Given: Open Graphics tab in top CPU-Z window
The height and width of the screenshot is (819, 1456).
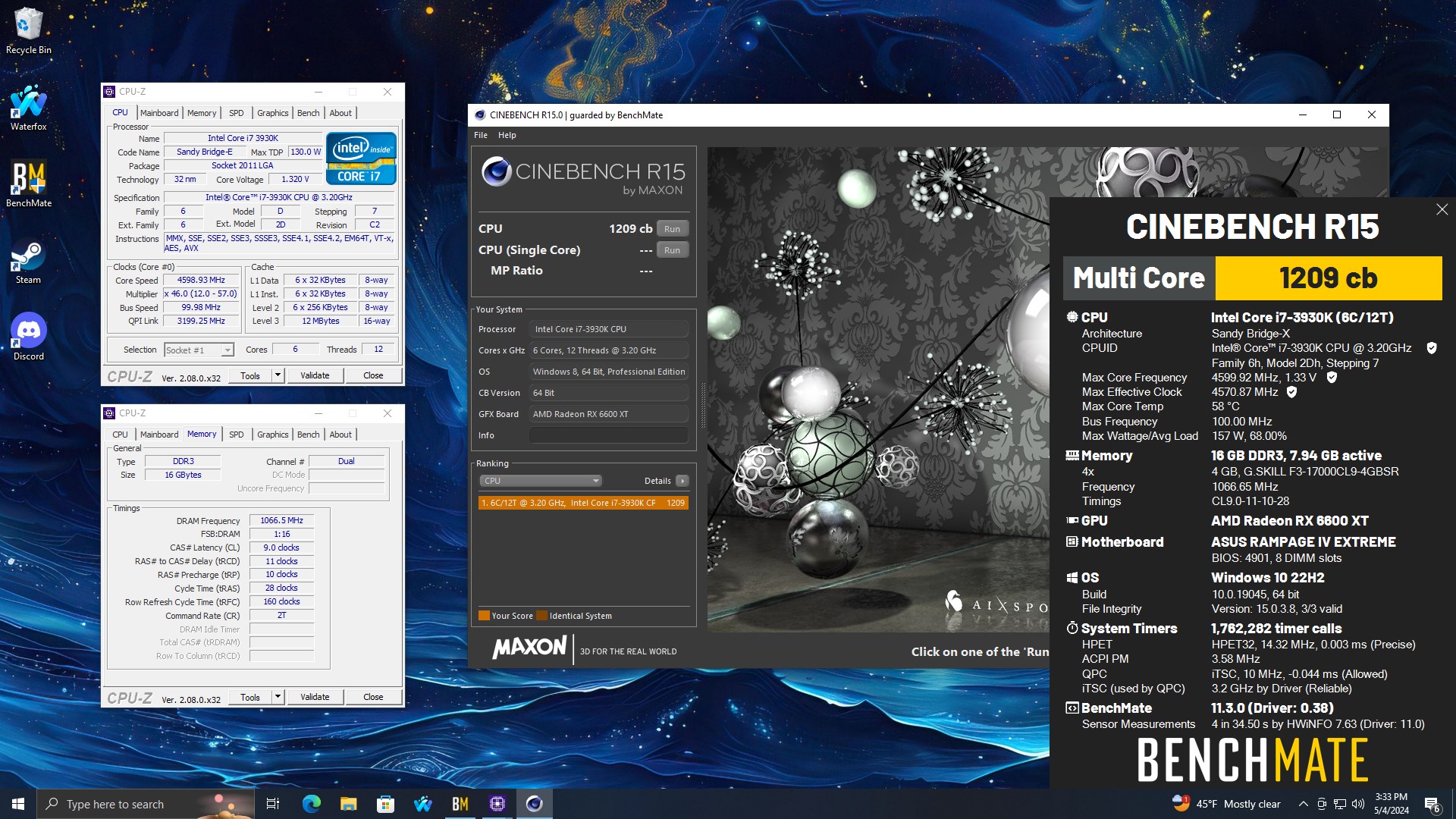Looking at the screenshot, I should tap(273, 113).
